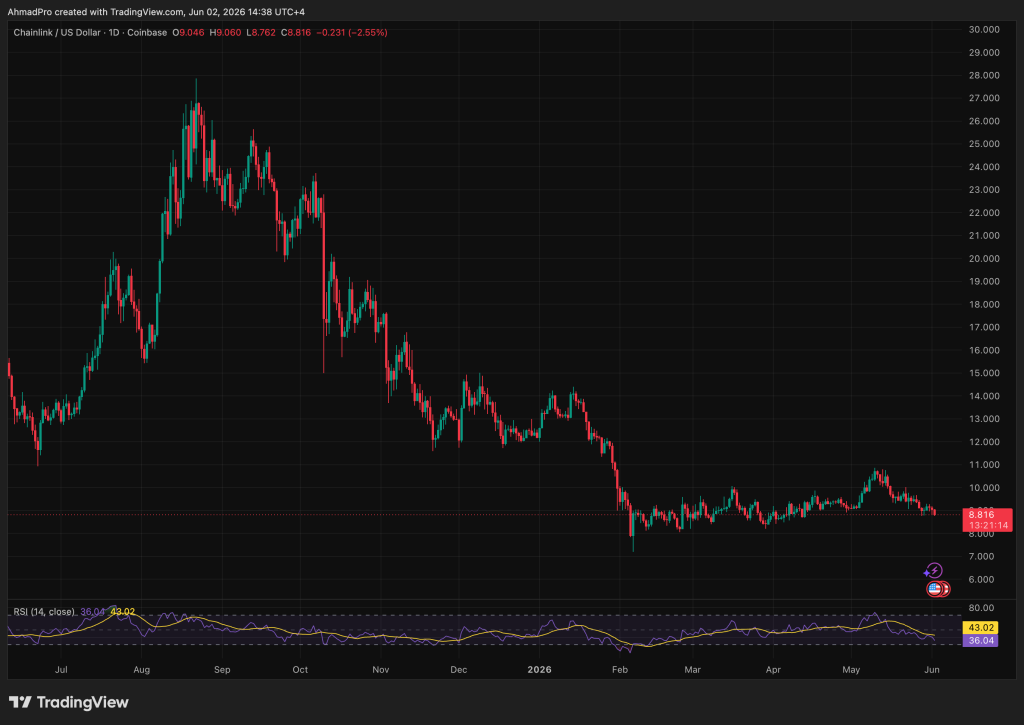Click the 22.000 price scale label
Image resolution: width=1024 pixels, height=725 pixels.
tap(984, 212)
